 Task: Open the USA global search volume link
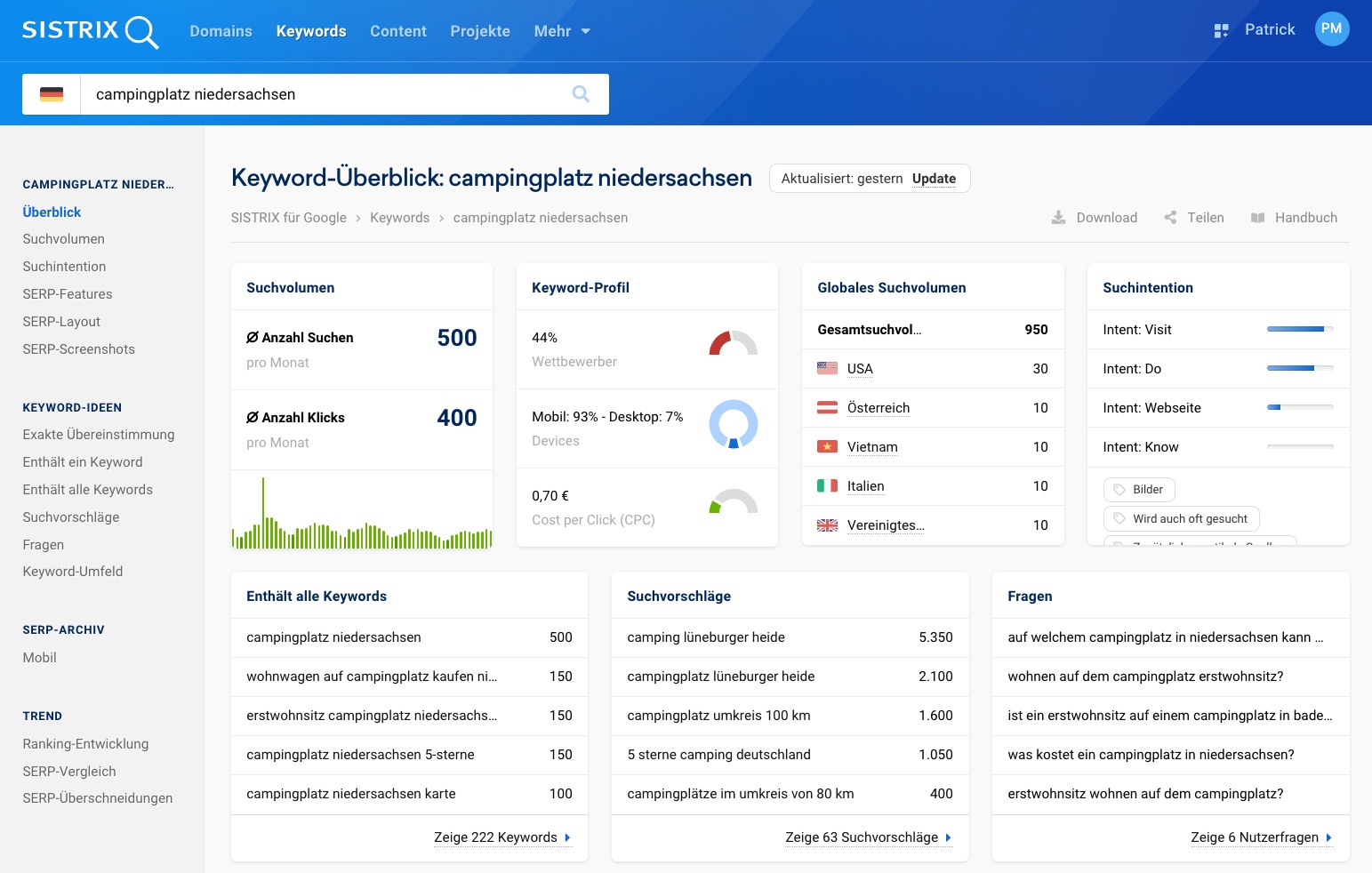[859, 369]
